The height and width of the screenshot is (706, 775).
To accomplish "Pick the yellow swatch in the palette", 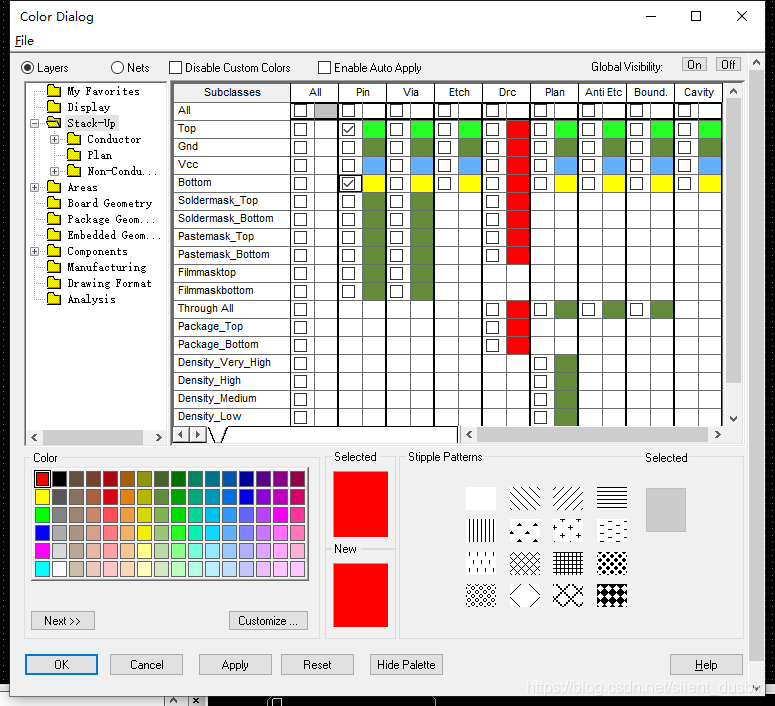I will [x=43, y=497].
